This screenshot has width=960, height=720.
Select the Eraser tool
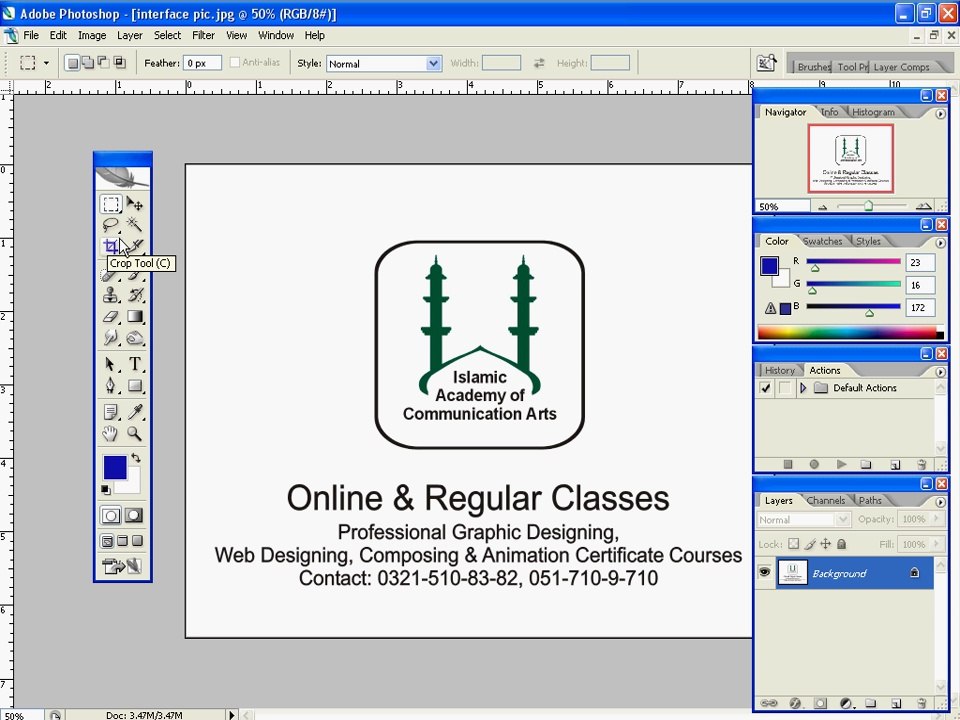(111, 317)
